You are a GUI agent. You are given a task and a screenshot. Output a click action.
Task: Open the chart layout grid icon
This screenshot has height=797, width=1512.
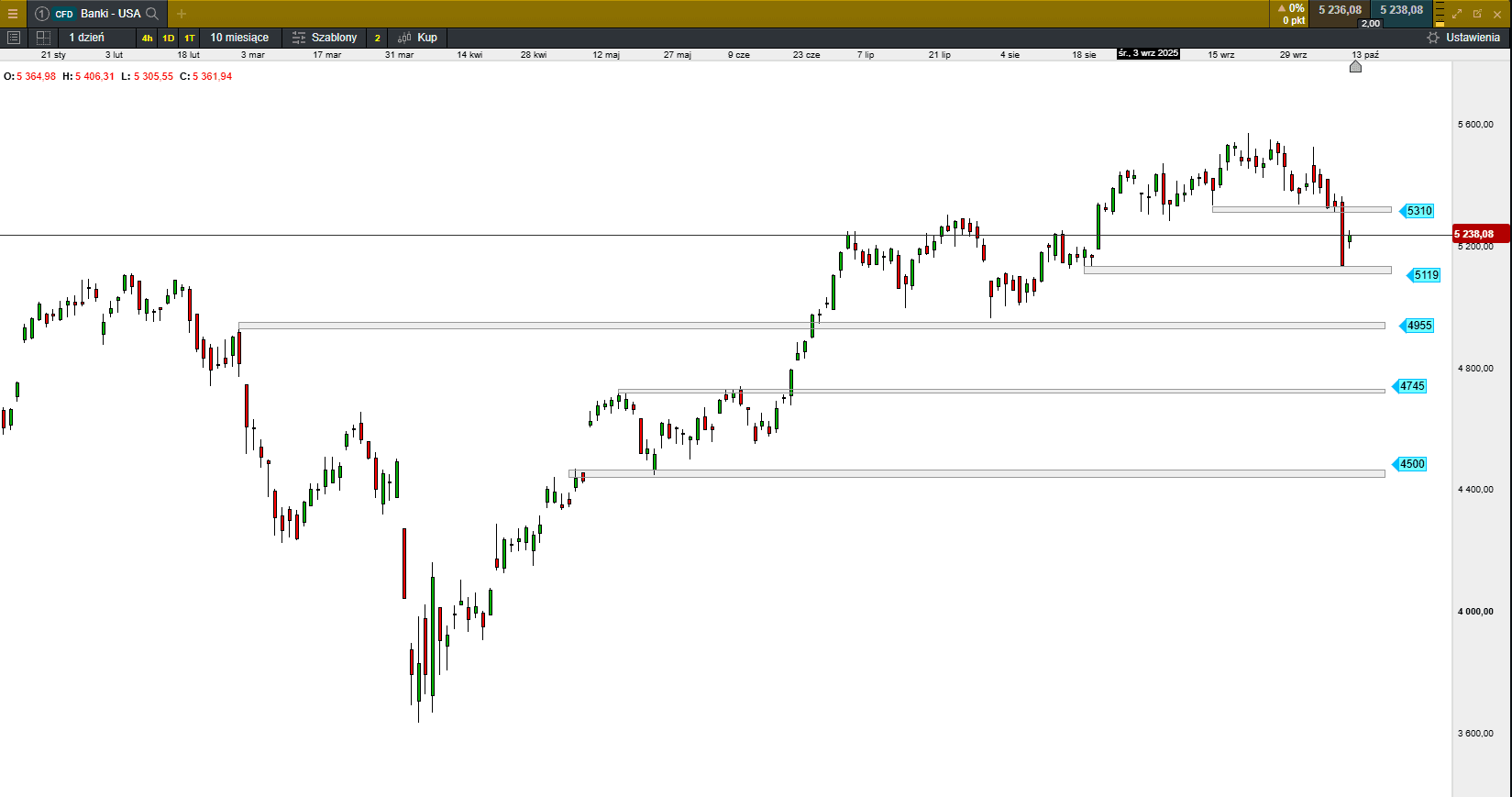[43, 38]
